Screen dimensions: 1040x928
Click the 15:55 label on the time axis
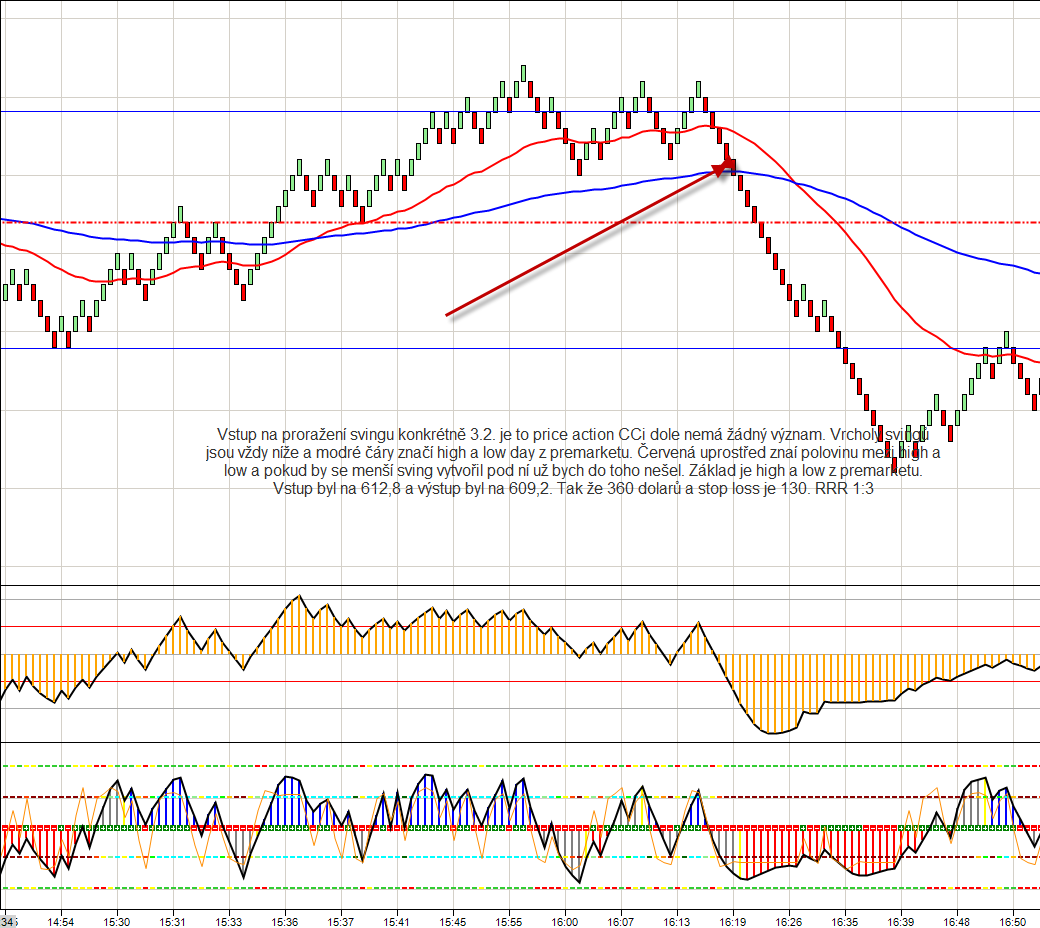pos(509,920)
